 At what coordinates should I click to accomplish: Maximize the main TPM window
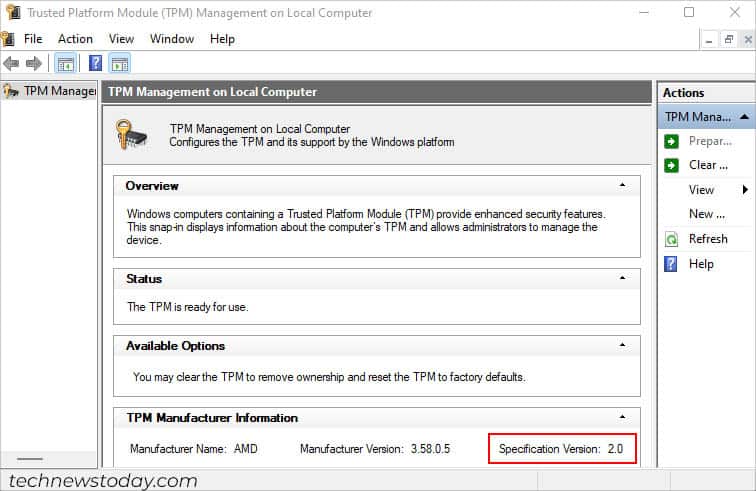pos(689,12)
